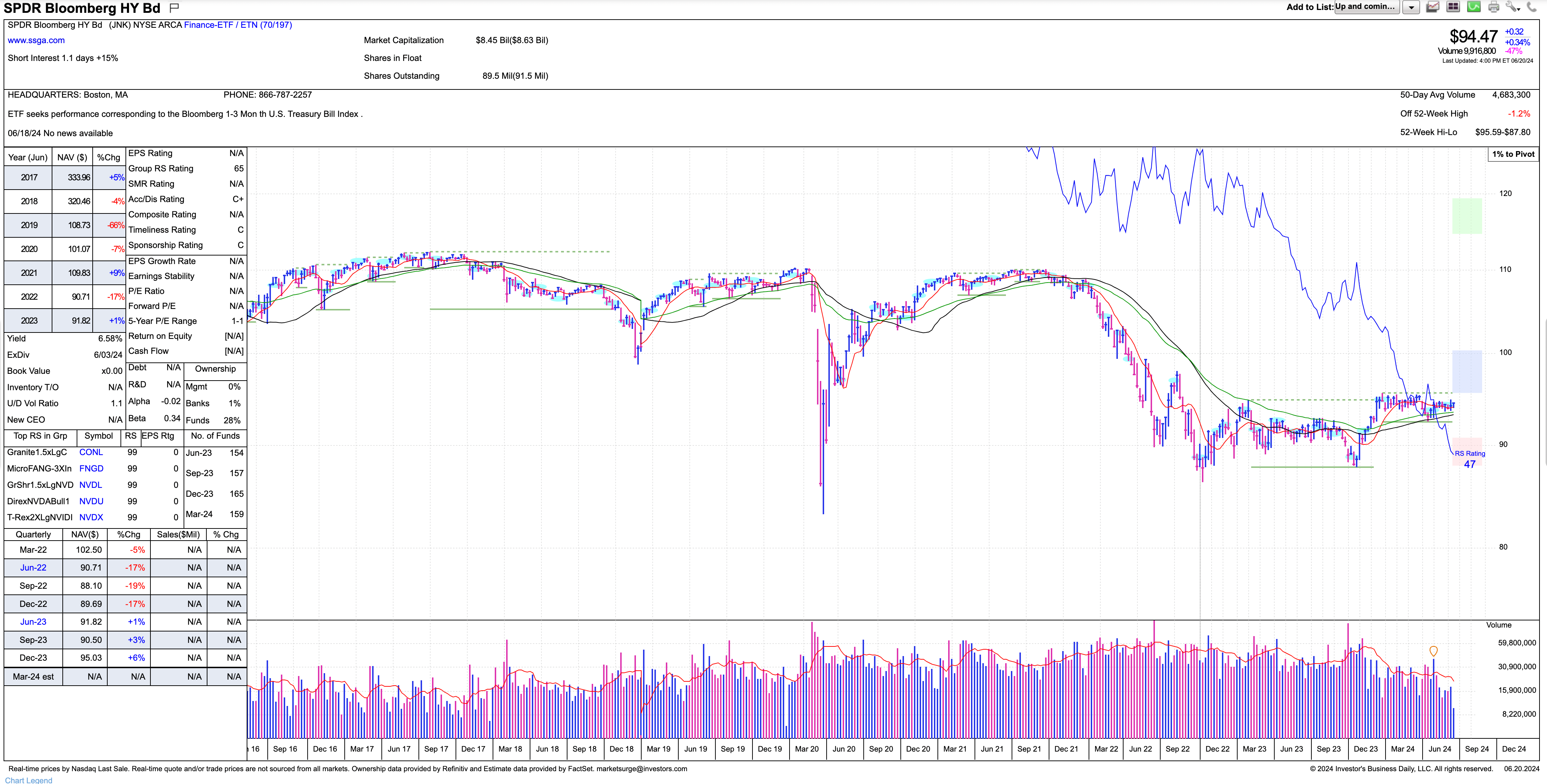Click the Market Capitalization value $8.45 Bil
Viewport: 1547px width, 784px height.
point(512,40)
